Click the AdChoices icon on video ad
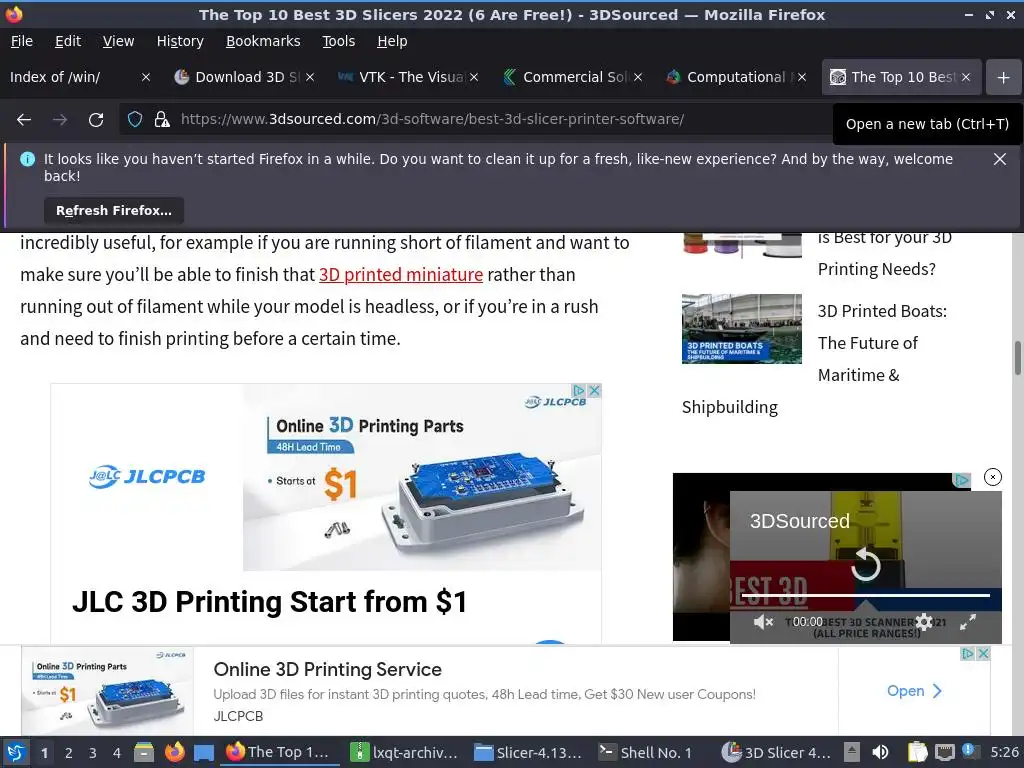Image resolution: width=1024 pixels, height=768 pixels. pyautogui.click(x=961, y=480)
